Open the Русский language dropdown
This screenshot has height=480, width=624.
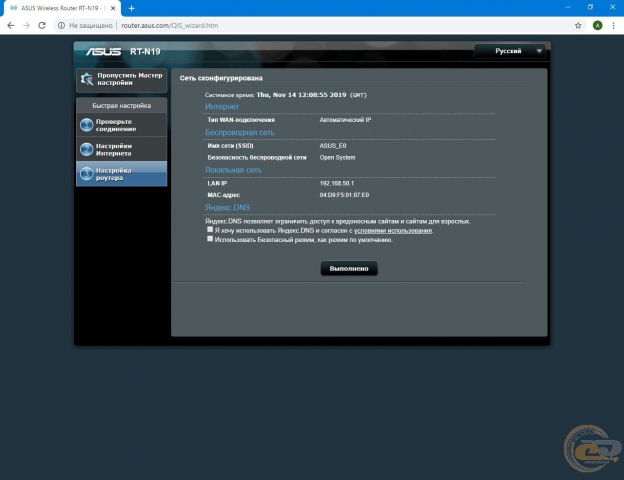[x=512, y=51]
